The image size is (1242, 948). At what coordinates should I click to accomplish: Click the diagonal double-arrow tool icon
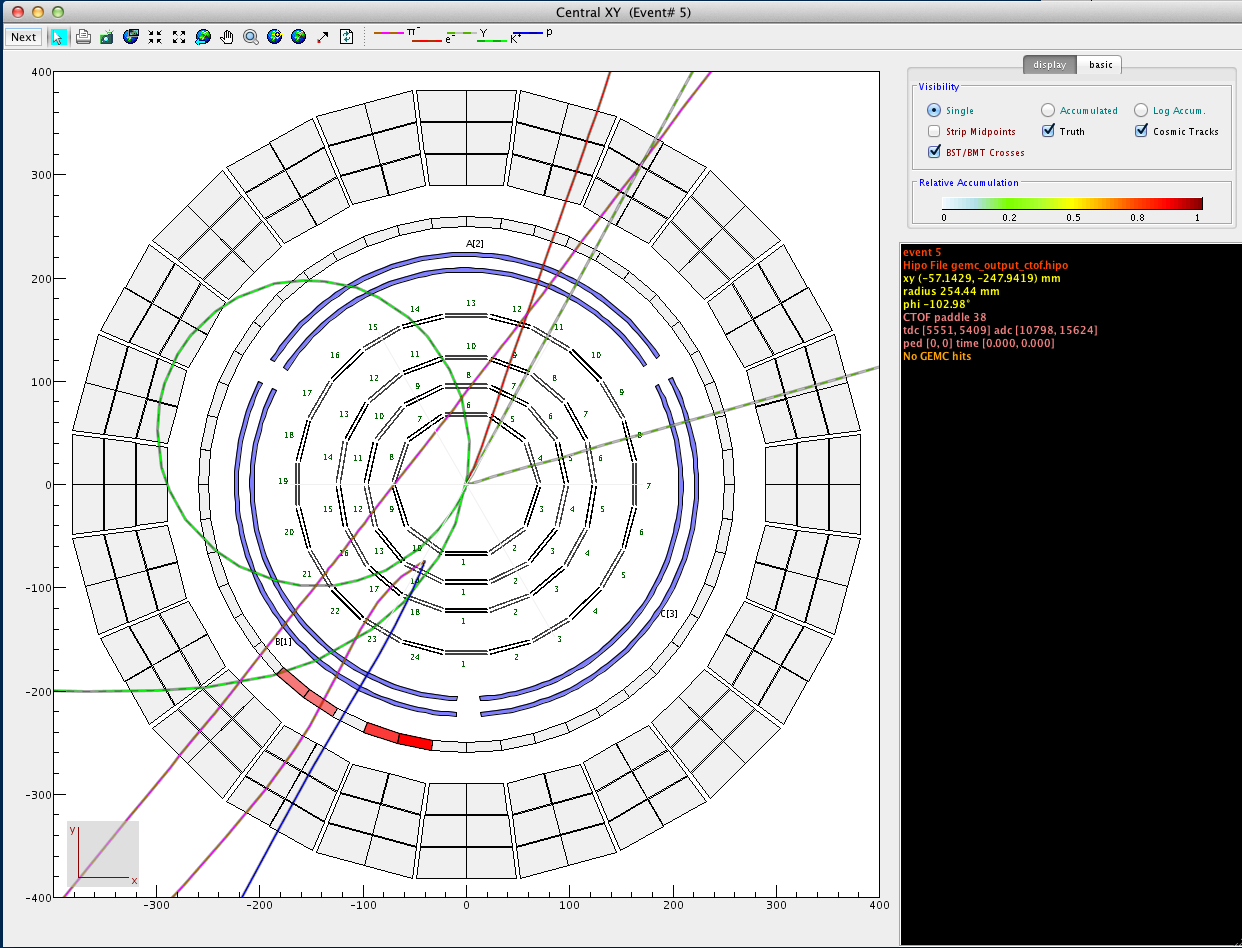pyautogui.click(x=323, y=37)
